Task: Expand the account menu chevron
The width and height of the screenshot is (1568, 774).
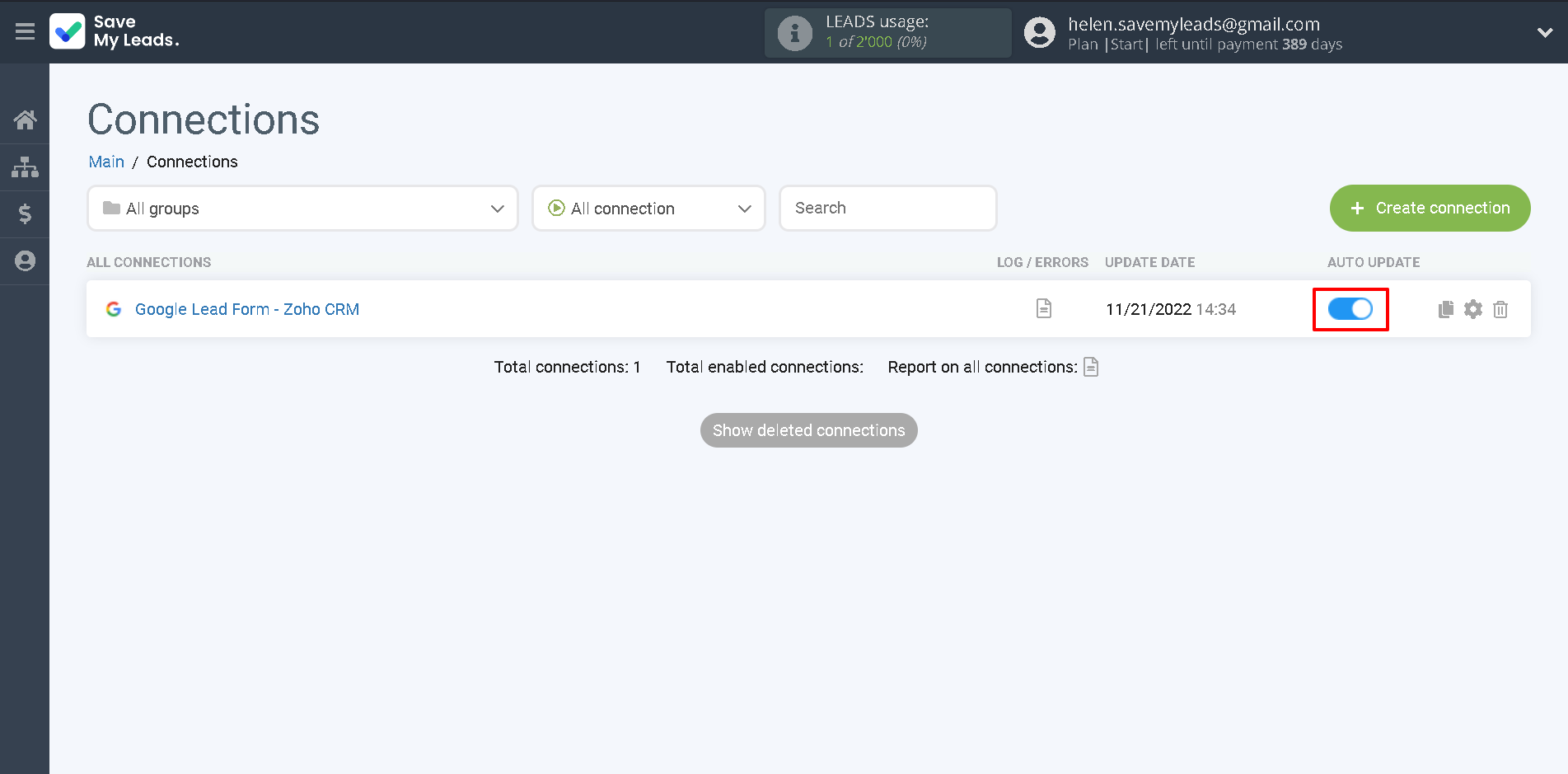Action: [x=1545, y=33]
